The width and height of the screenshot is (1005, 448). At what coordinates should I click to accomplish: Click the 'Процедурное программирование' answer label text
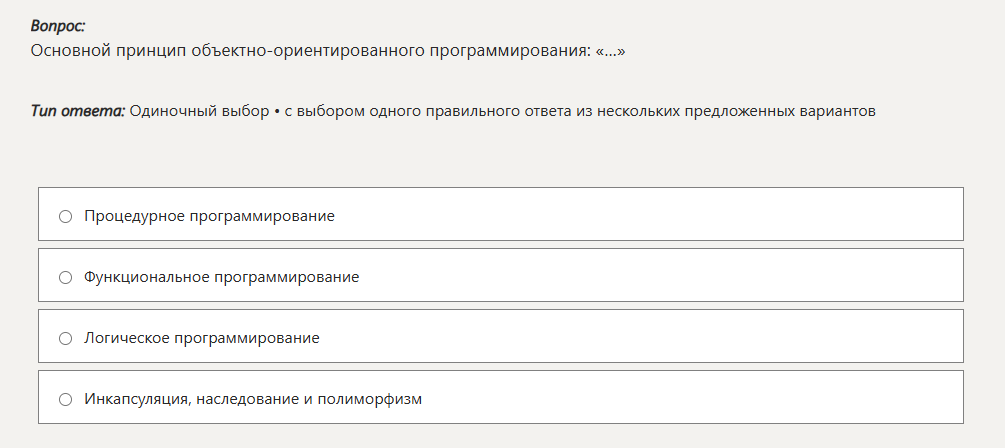[209, 216]
